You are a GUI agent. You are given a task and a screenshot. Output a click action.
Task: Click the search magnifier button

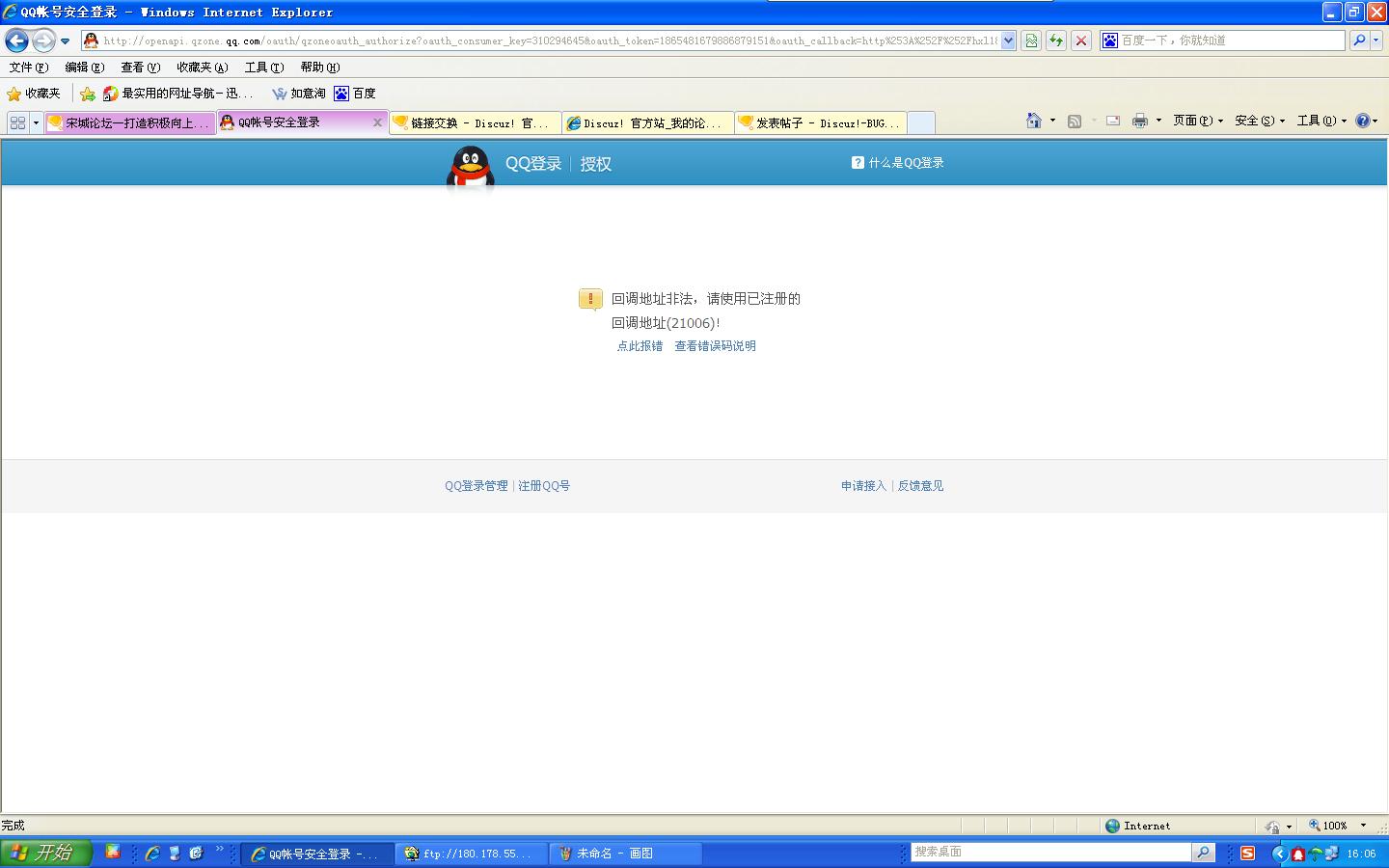tap(1358, 41)
